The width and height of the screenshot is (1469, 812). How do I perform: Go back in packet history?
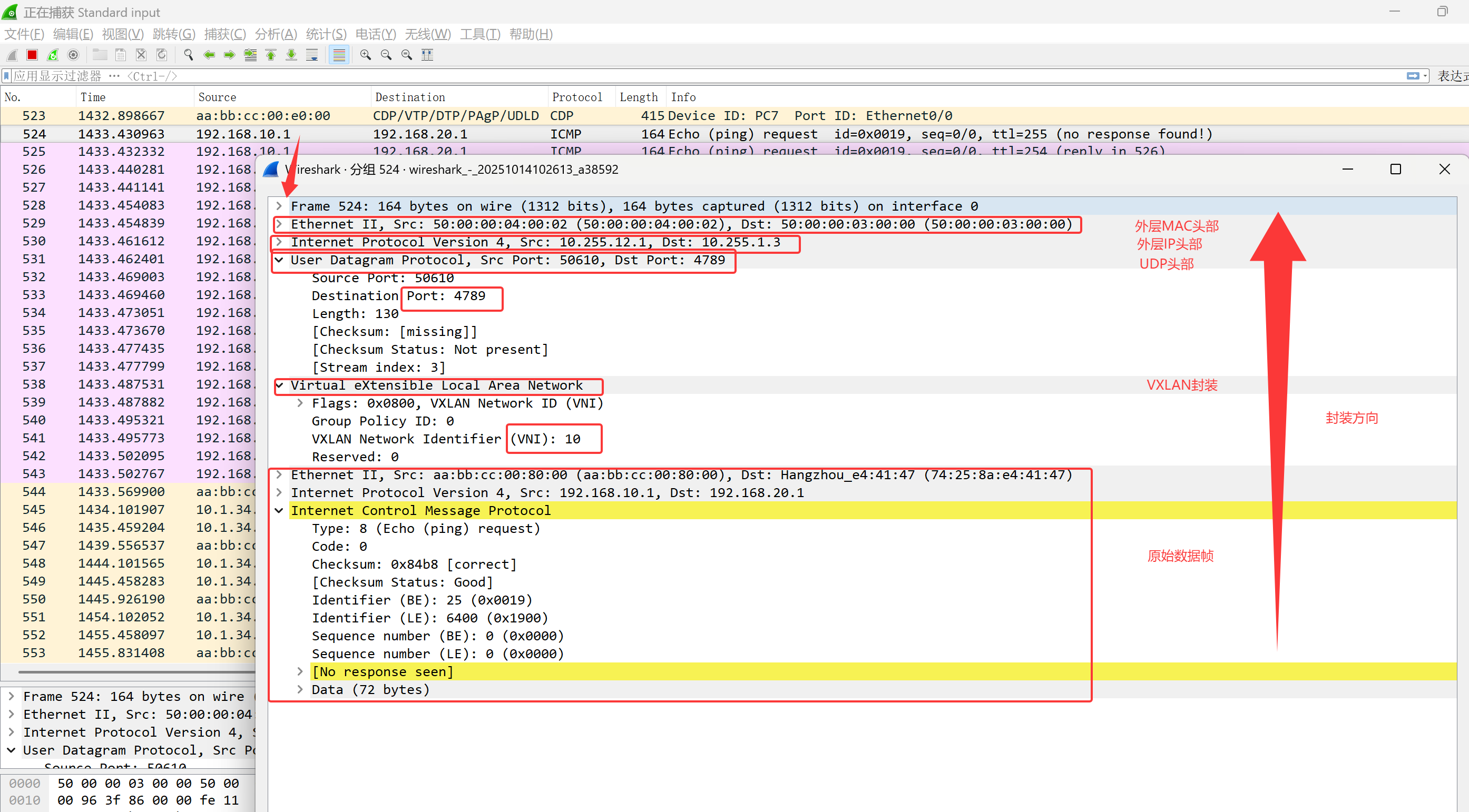209,55
